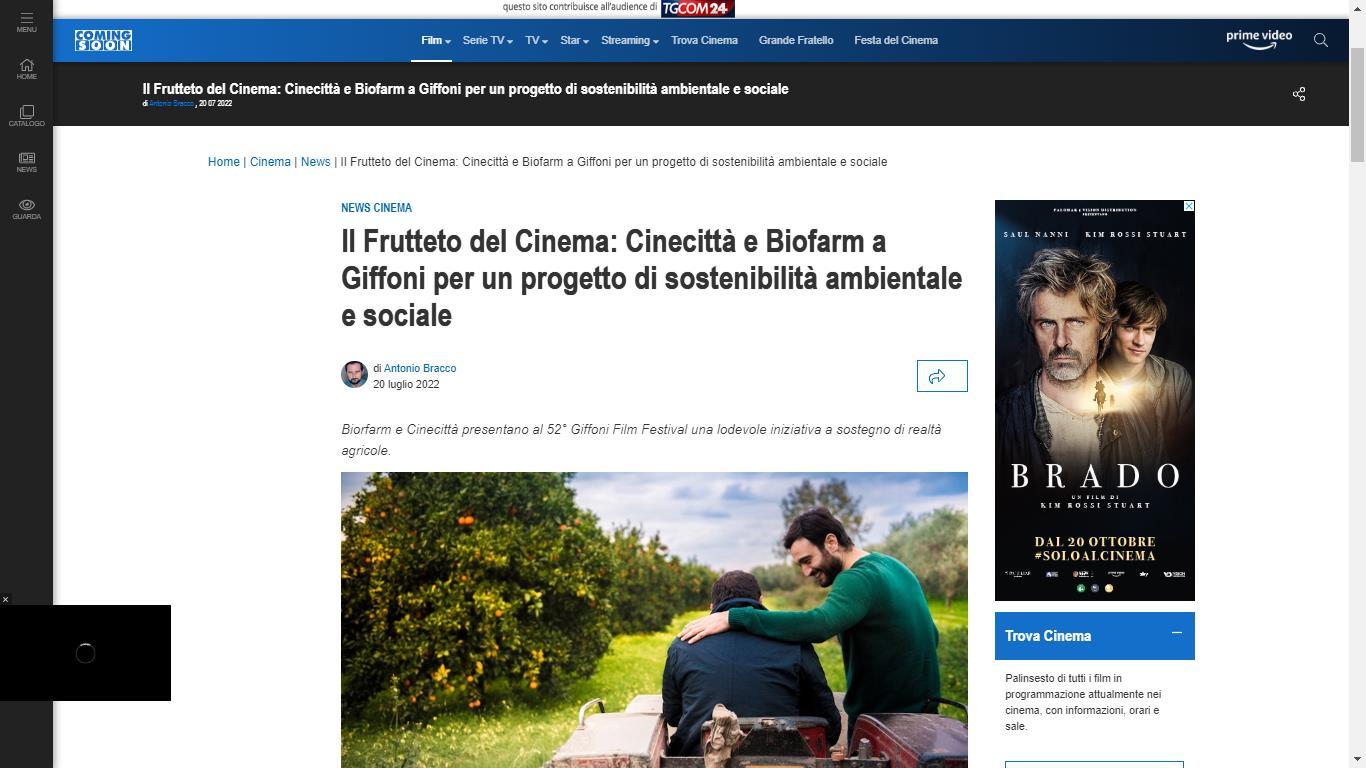Screen dimensions: 1366x768
Task: Click the article share arrow button
Action: click(x=942, y=376)
